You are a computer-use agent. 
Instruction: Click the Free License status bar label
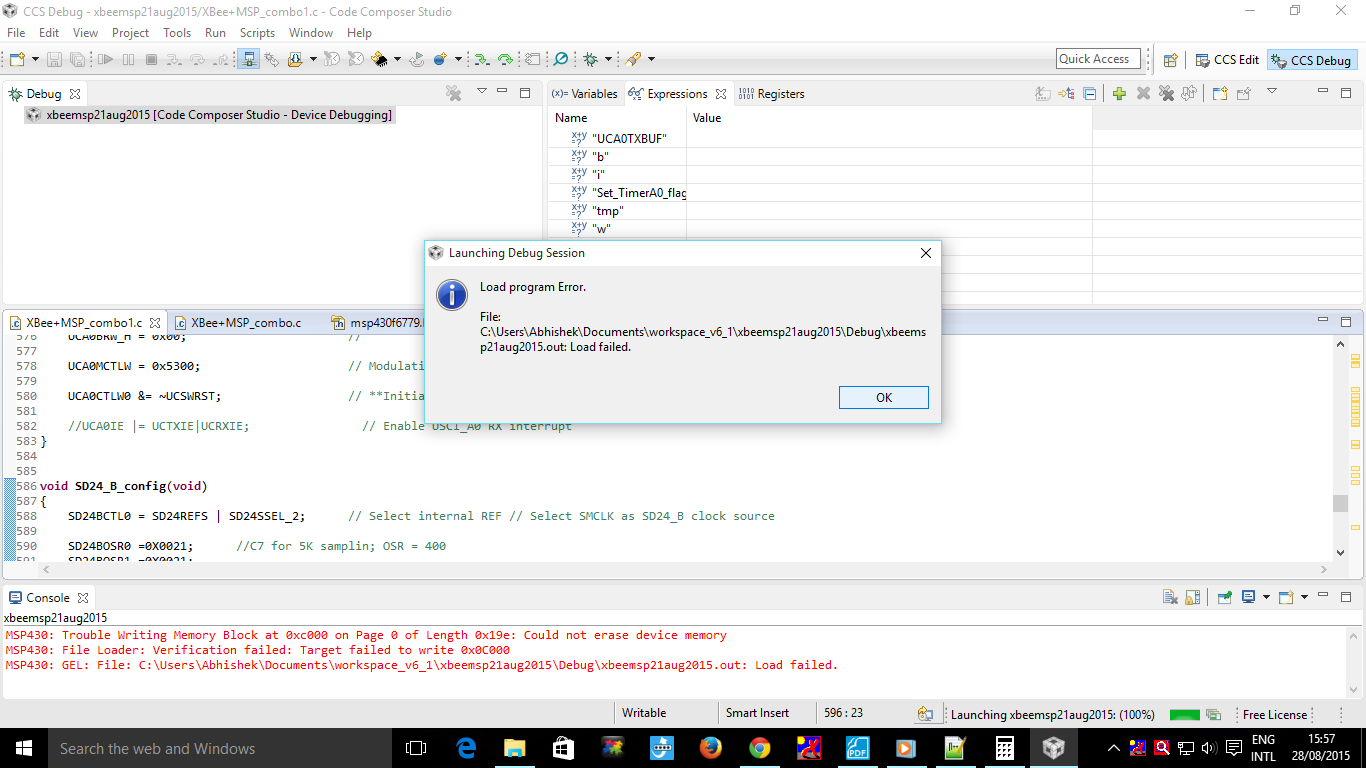(1274, 715)
